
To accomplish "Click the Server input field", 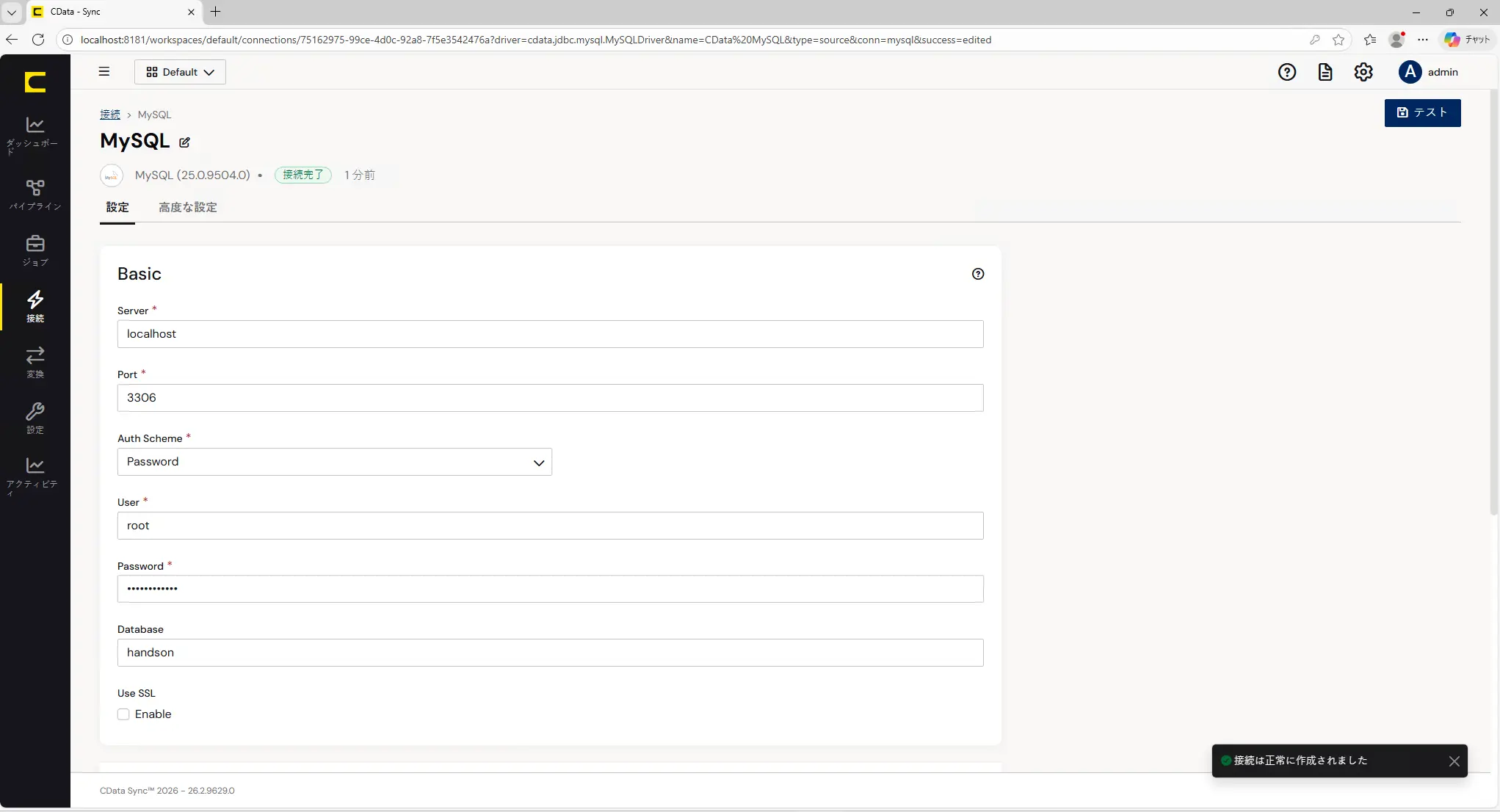I will pyautogui.click(x=550, y=334).
